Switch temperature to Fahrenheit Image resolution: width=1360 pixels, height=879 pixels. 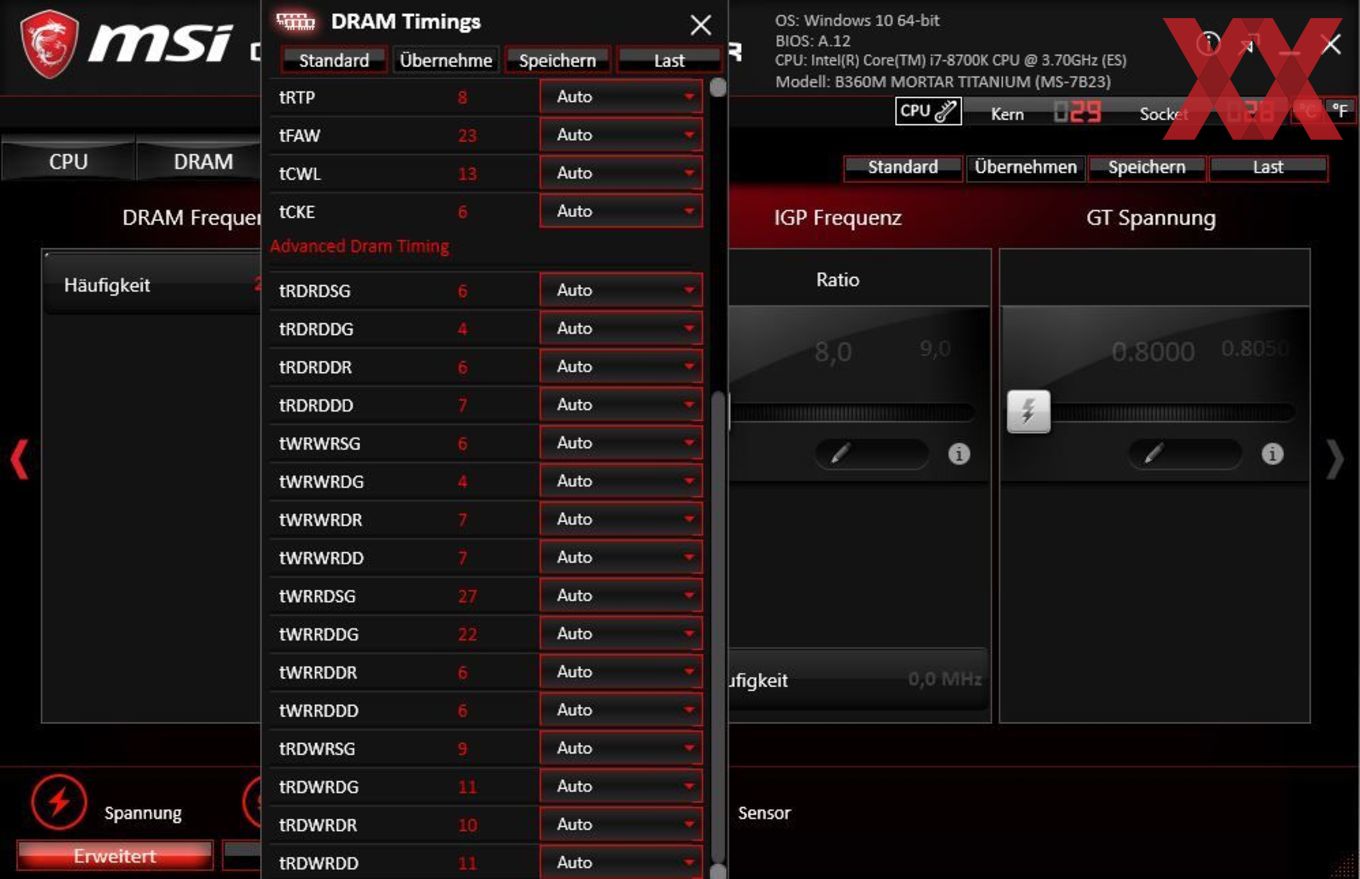coord(1340,111)
